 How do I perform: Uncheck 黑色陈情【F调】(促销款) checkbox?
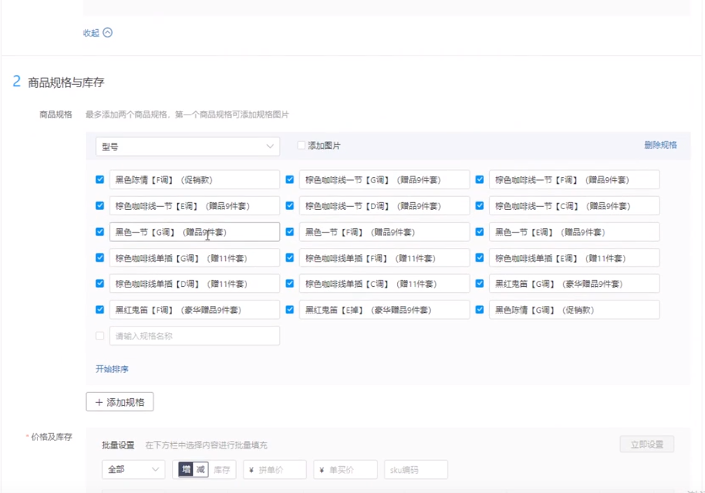(100, 179)
